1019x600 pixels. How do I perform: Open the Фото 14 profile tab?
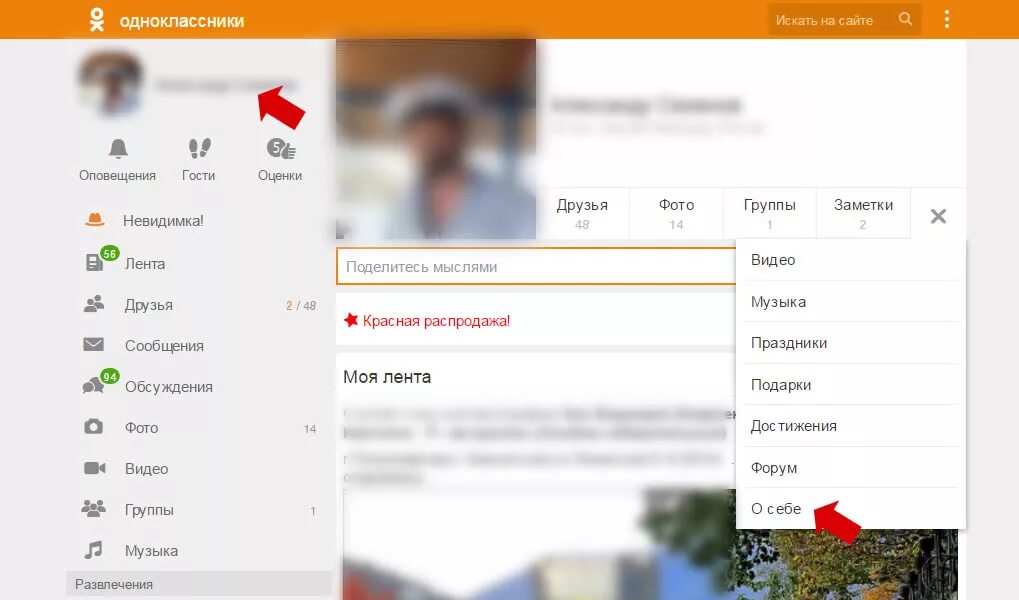tap(677, 213)
